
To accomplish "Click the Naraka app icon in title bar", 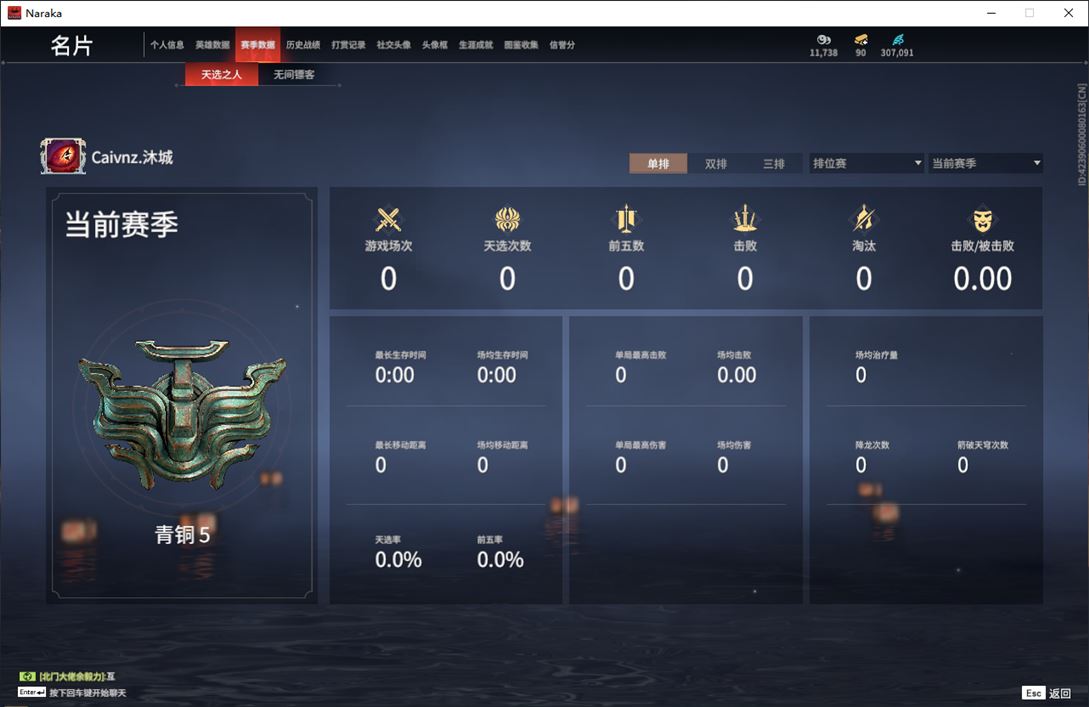I will [x=14, y=13].
